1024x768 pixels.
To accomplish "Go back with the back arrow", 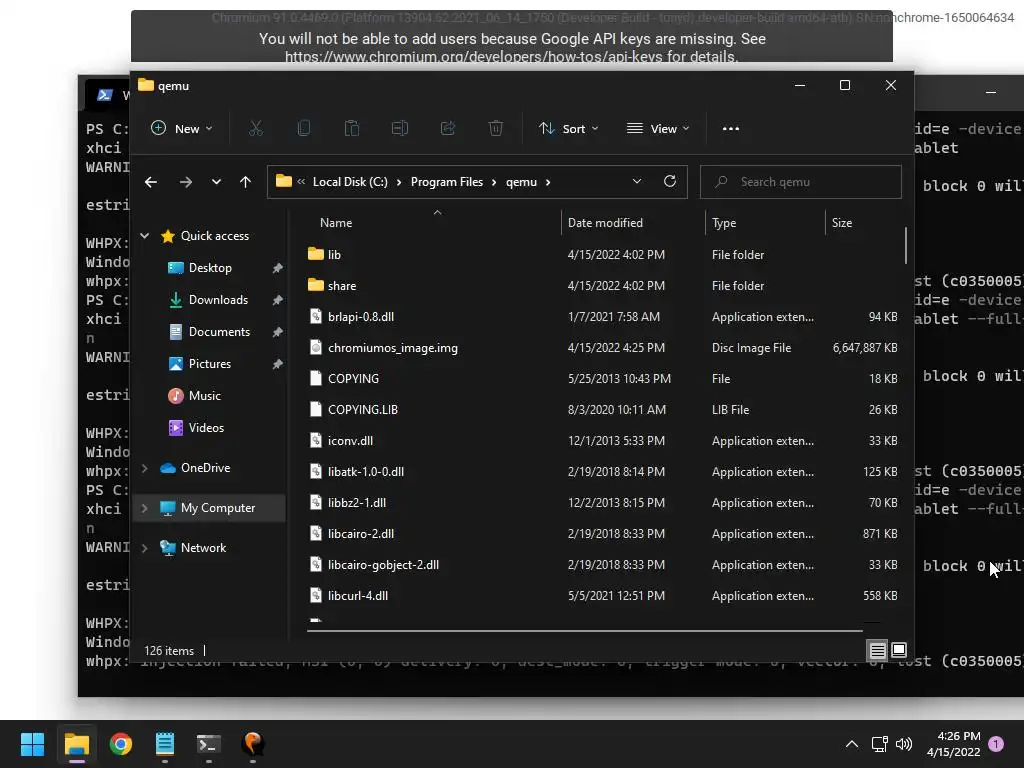I will (x=151, y=182).
